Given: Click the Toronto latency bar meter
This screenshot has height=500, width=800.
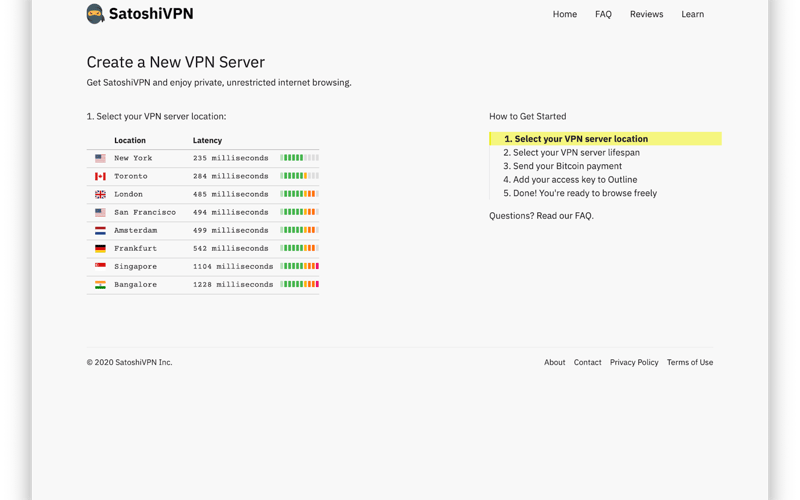Looking at the screenshot, I should coord(299,176).
